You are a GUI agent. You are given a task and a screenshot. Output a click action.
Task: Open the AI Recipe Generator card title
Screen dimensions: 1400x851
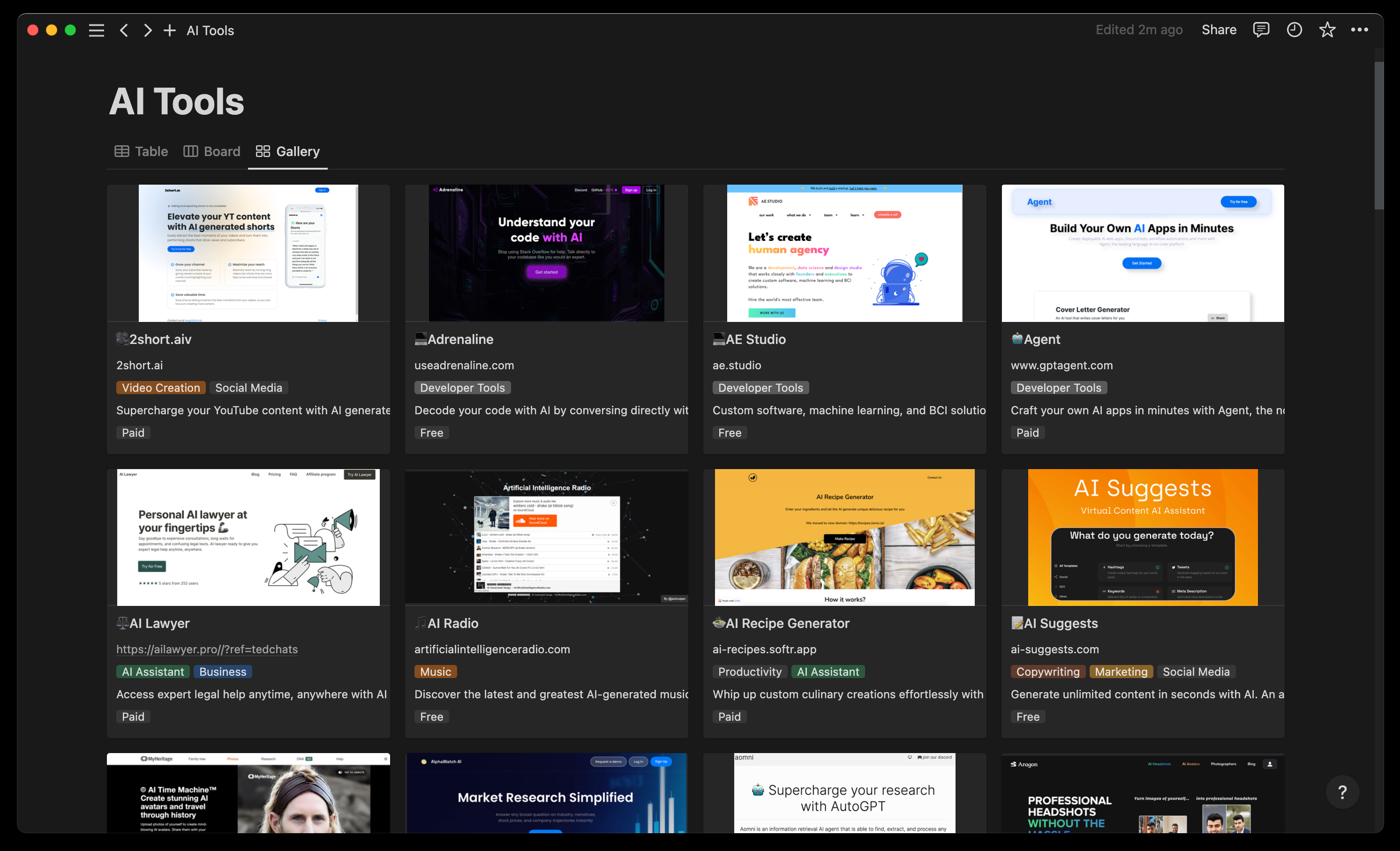[x=788, y=623]
